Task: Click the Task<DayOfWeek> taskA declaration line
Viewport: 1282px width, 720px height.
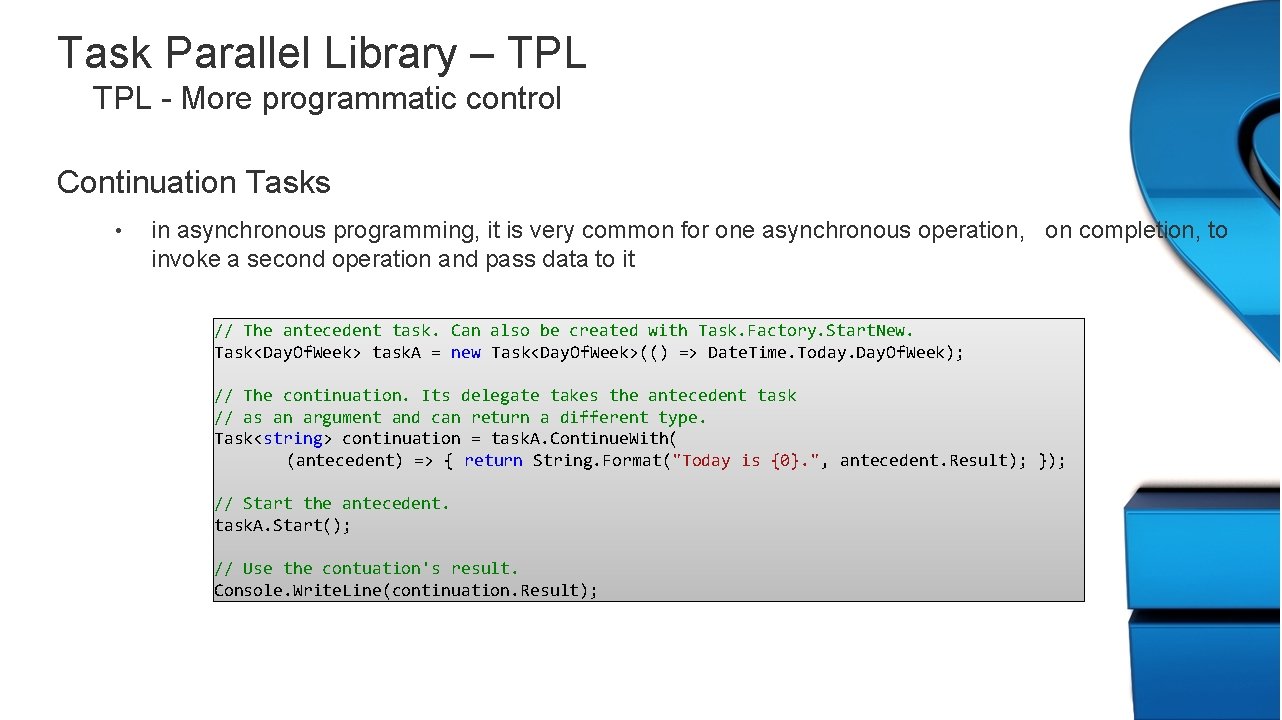Action: (588, 352)
